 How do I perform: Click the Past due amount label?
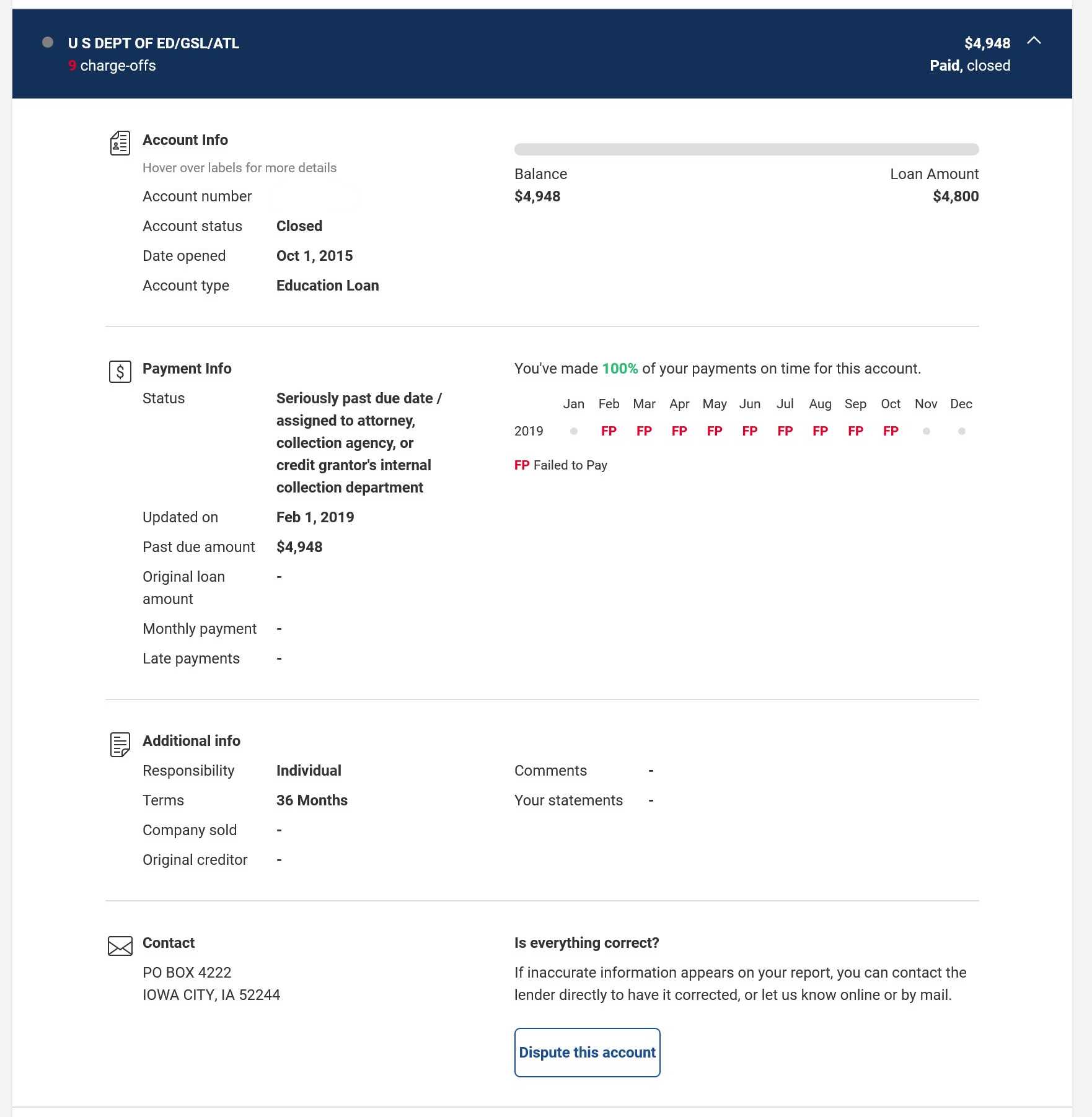(x=198, y=547)
